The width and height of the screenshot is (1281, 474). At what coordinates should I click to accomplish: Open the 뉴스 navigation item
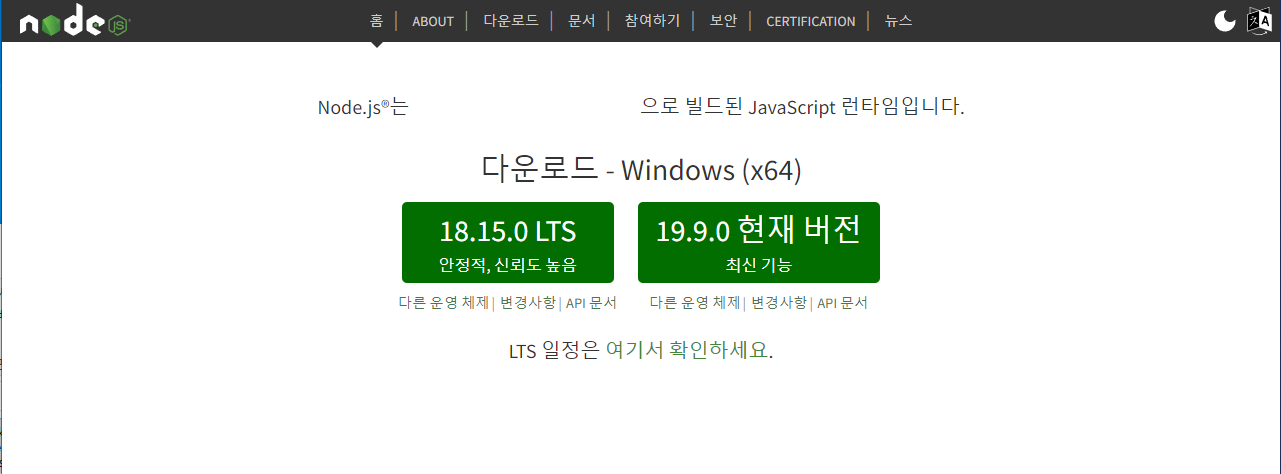898,21
